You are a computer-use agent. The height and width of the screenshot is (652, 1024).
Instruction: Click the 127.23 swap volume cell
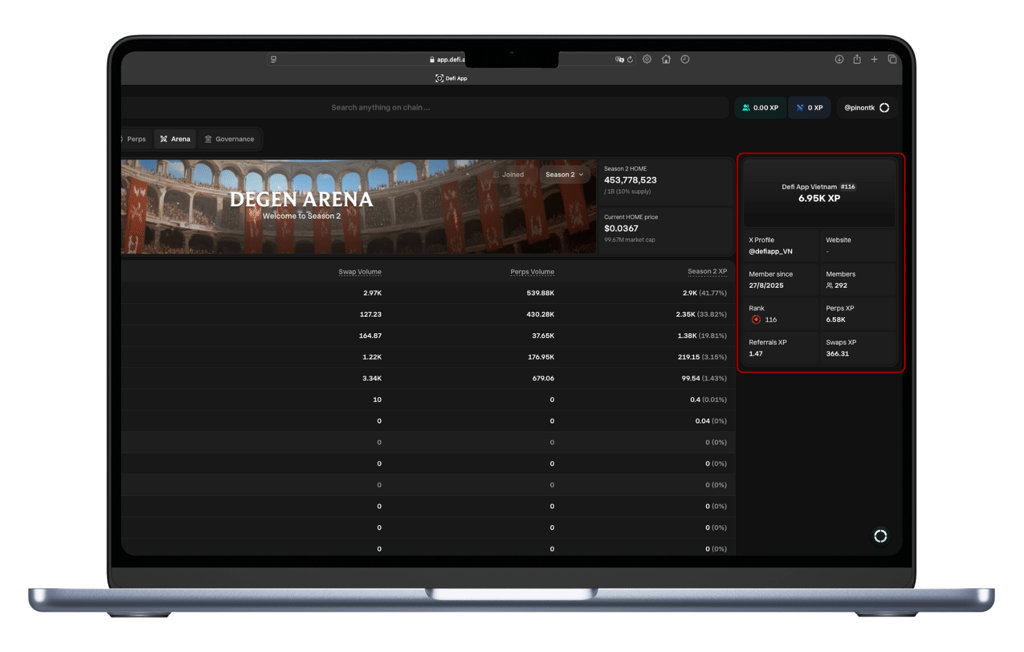pos(370,314)
